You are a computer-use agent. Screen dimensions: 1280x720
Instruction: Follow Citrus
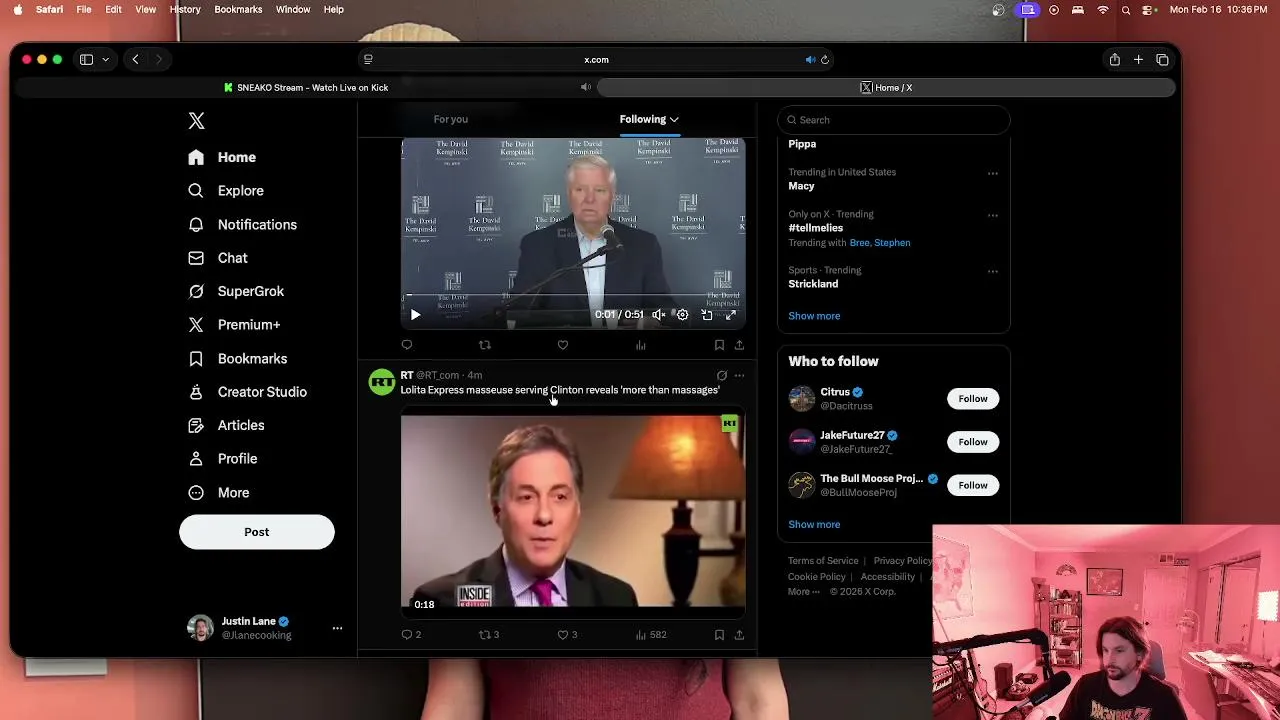click(x=972, y=399)
